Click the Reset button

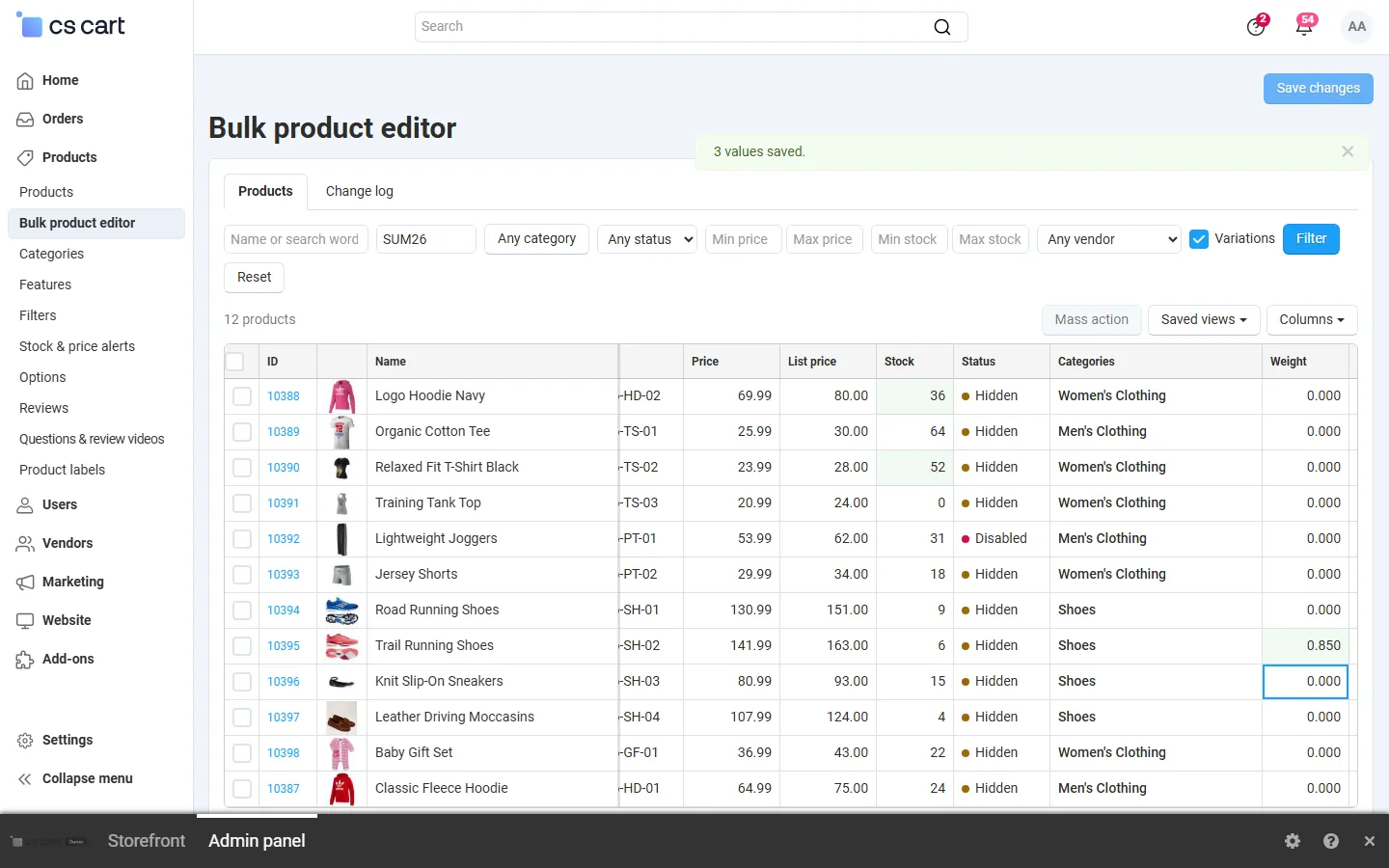[255, 278]
